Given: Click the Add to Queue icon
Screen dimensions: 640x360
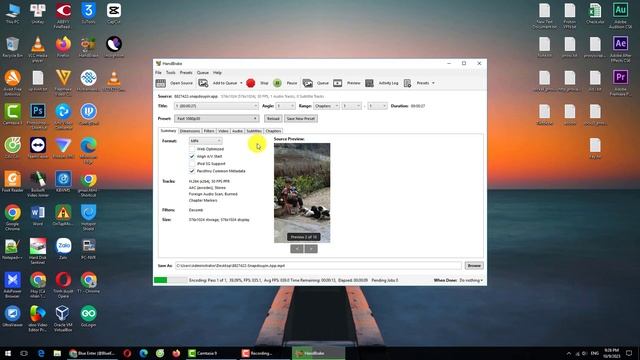Looking at the screenshot, I should point(203,83).
